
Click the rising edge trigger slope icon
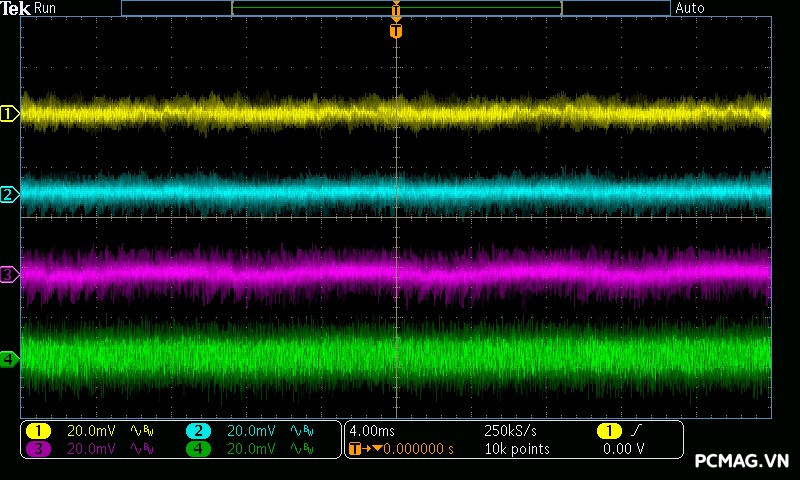(638, 431)
